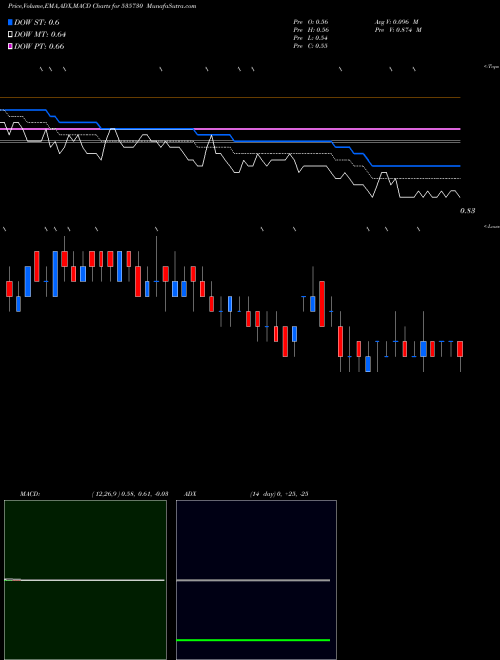
Task: Click the '<Tops' marker label
Action: [x=492, y=67]
